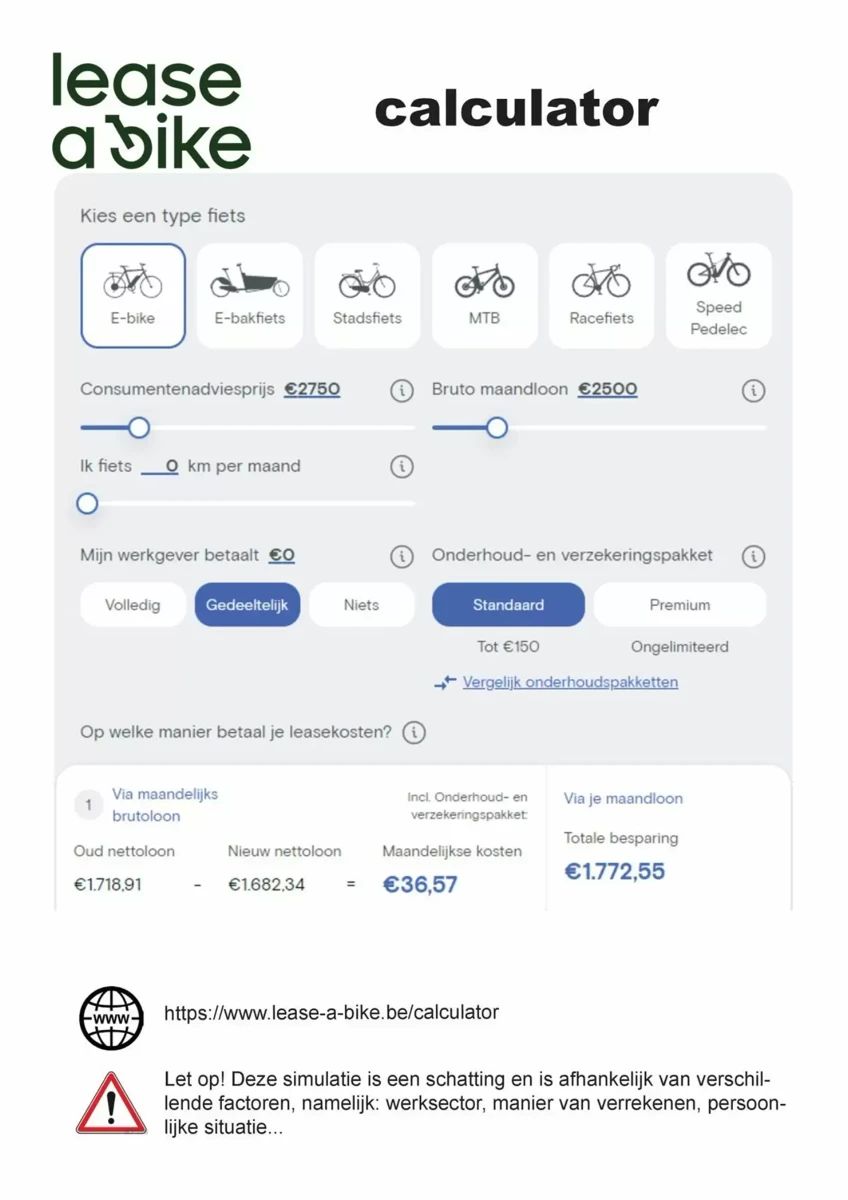Choose the Speed Pedelec bike type
Viewport: 848px width, 1200px height.
[x=719, y=296]
